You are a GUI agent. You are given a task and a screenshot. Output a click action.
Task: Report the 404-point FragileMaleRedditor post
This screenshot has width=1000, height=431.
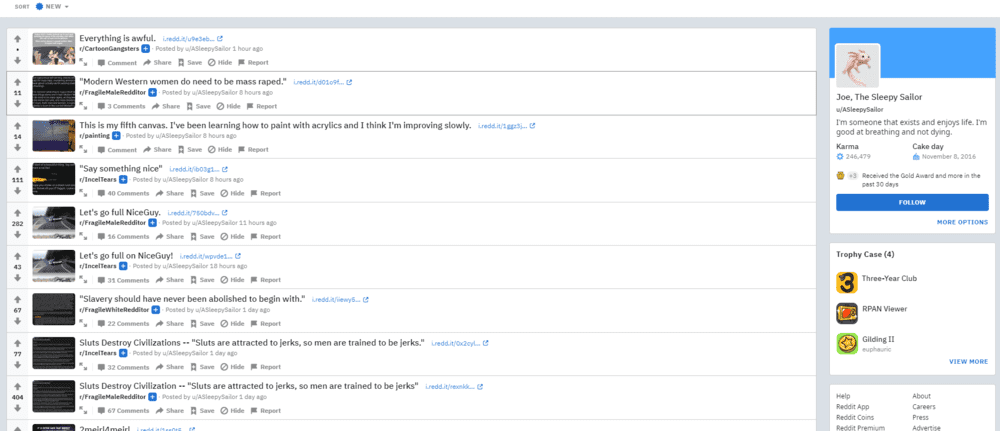pyautogui.click(x=266, y=411)
